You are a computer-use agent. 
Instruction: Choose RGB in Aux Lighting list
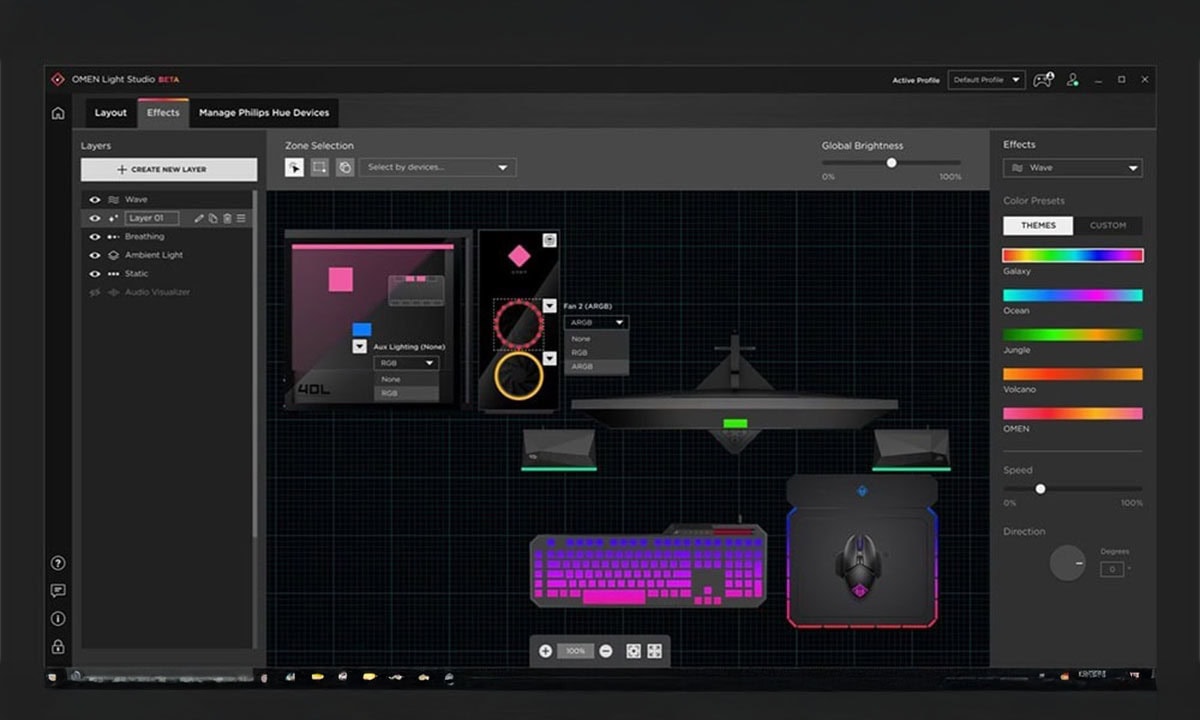[405, 394]
